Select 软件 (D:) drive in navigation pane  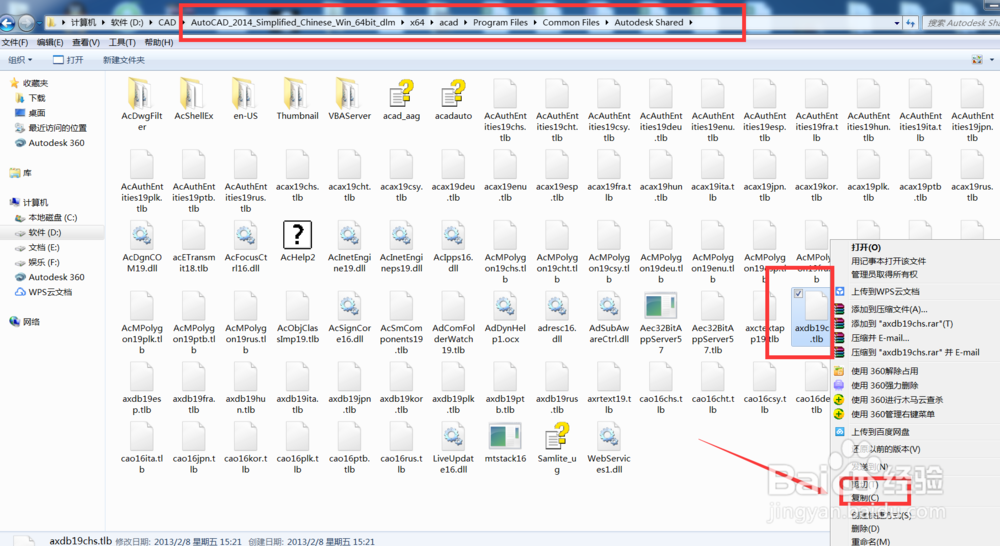(x=45, y=232)
